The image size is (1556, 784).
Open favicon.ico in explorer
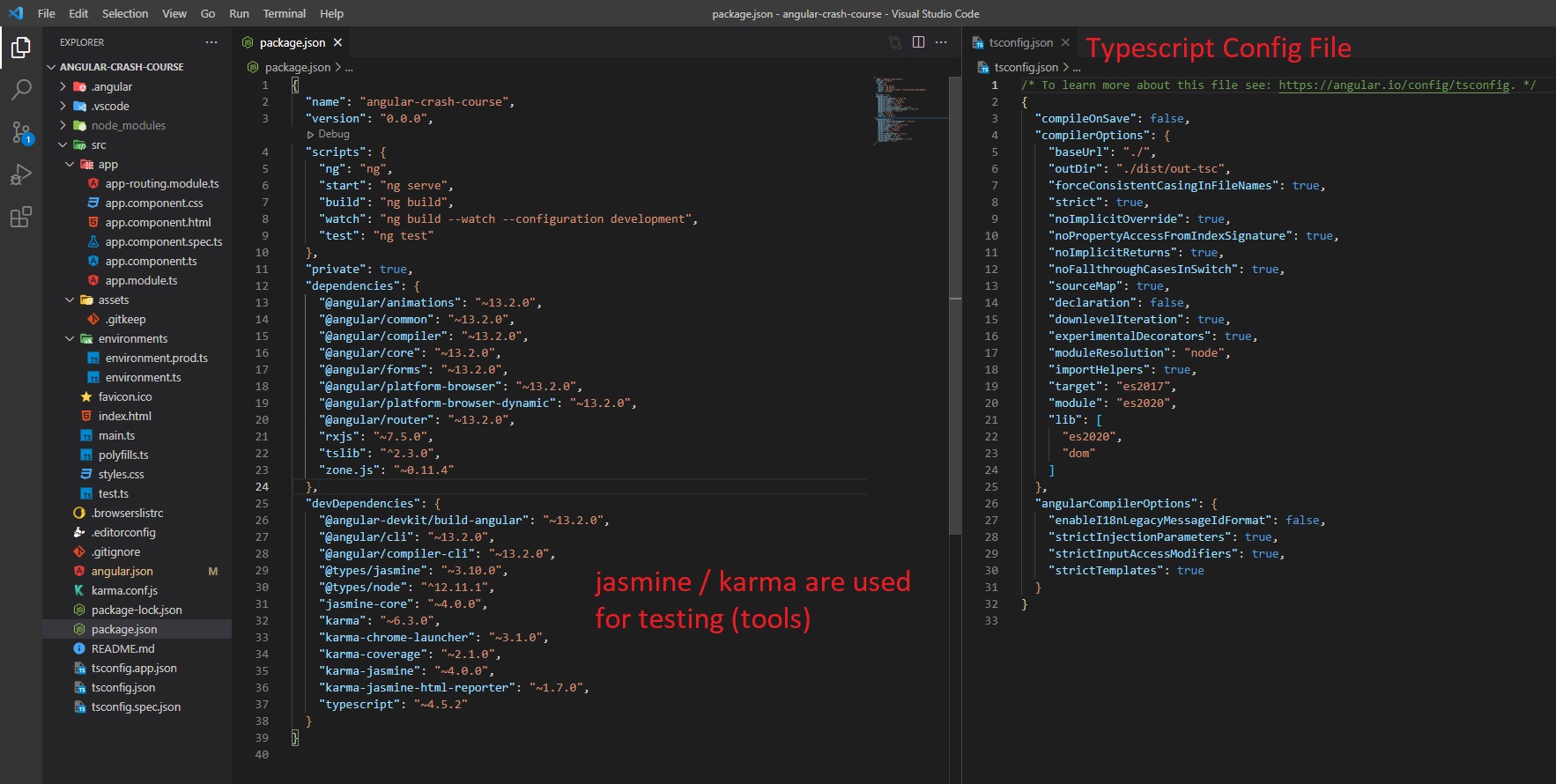pyautogui.click(x=137, y=396)
